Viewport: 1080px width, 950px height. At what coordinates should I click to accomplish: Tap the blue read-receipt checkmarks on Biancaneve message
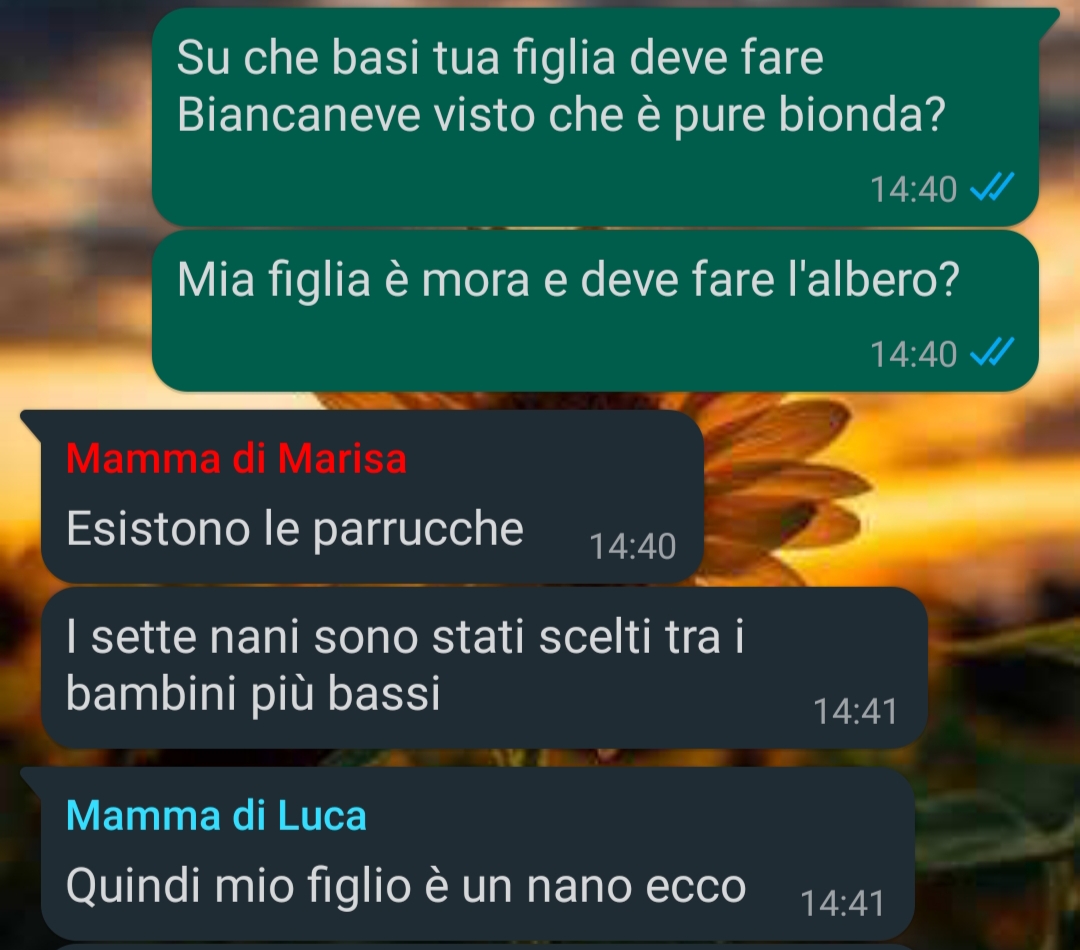coord(992,187)
